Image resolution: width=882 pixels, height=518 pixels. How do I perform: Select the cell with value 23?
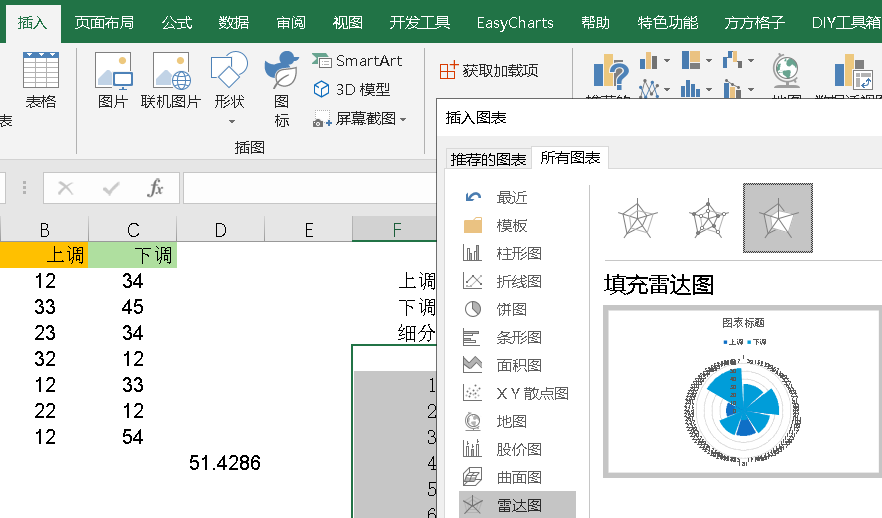click(x=44, y=333)
